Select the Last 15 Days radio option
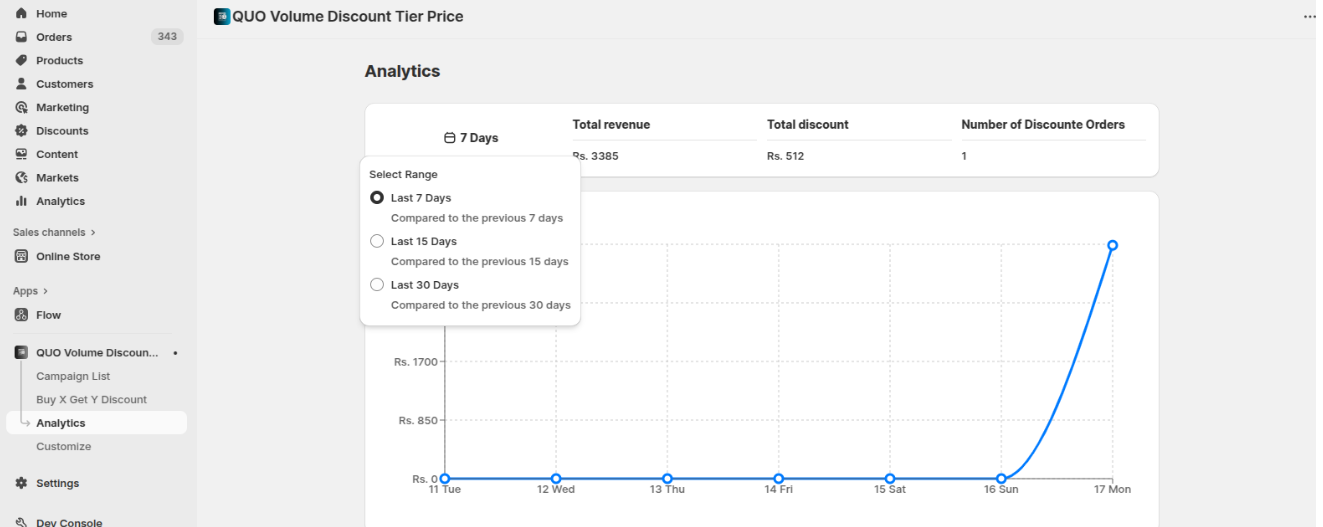This screenshot has width=1323, height=527. [x=377, y=241]
